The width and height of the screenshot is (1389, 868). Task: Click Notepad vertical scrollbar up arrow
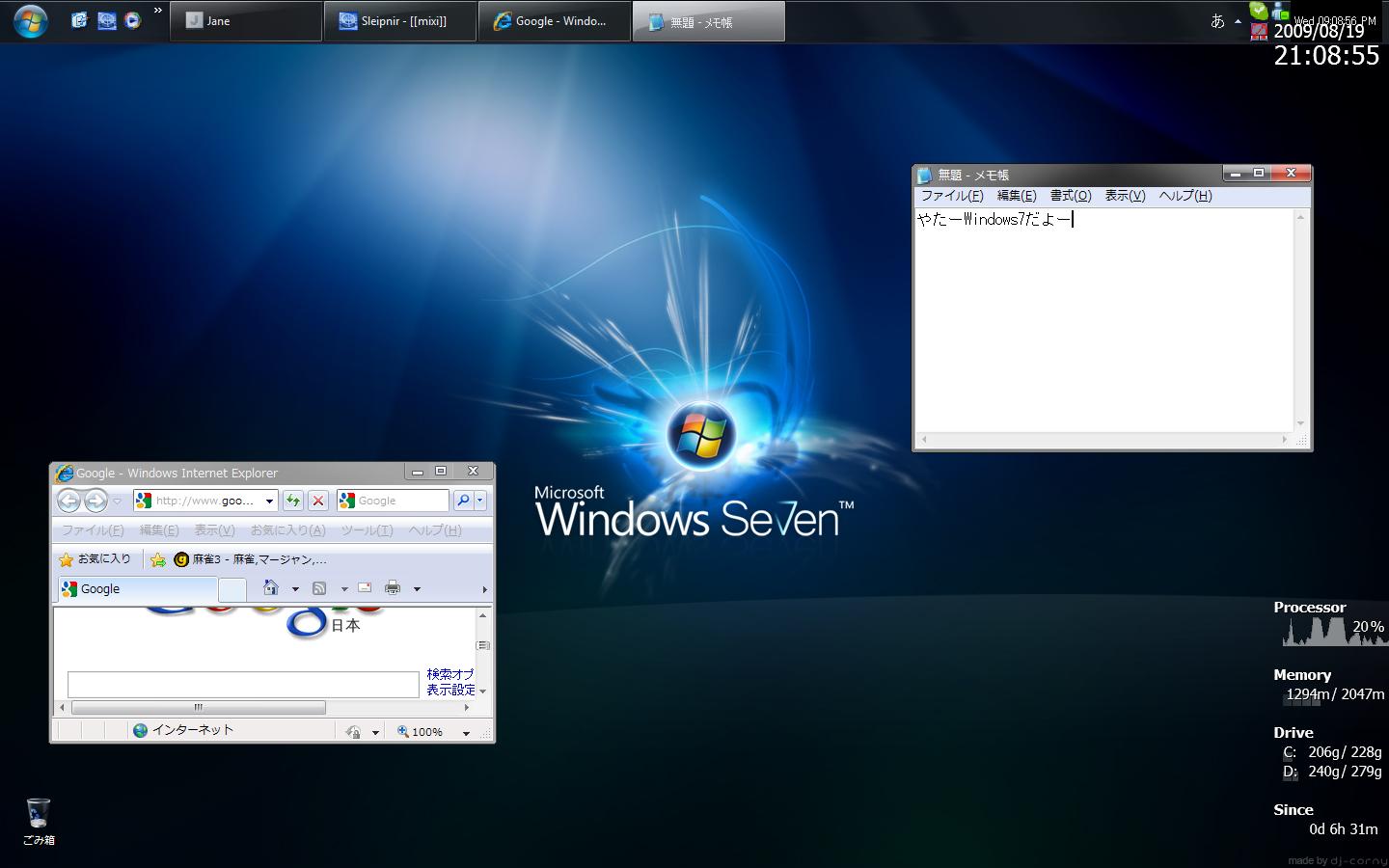tap(1300, 217)
